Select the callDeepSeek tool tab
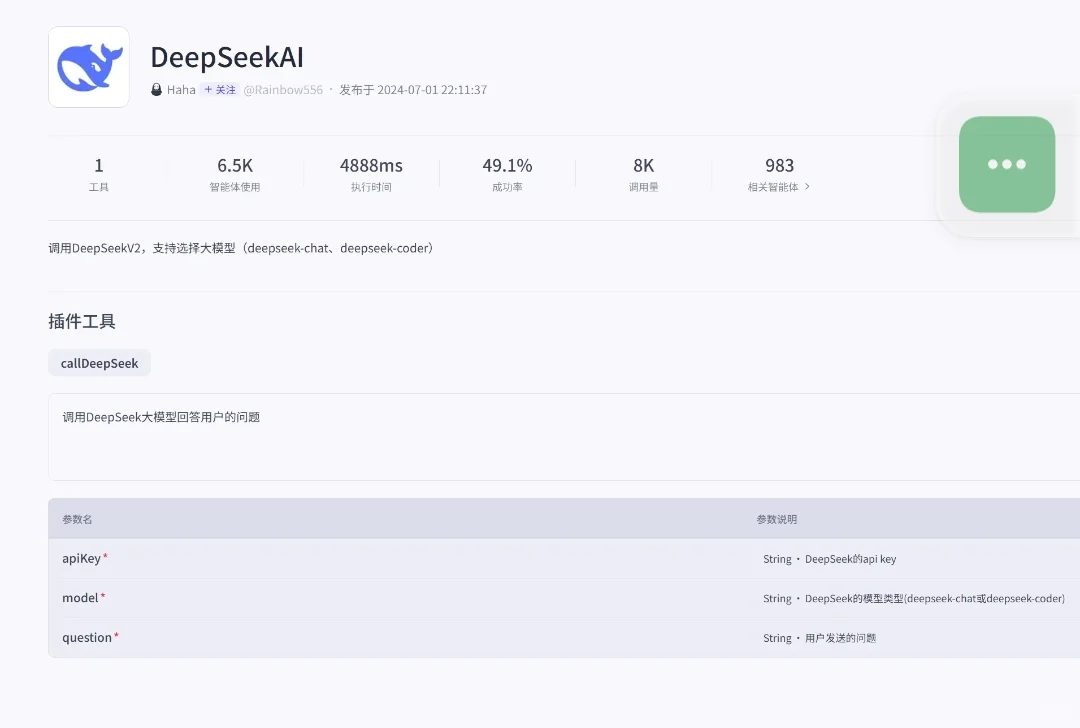The height and width of the screenshot is (728, 1080). 99,363
